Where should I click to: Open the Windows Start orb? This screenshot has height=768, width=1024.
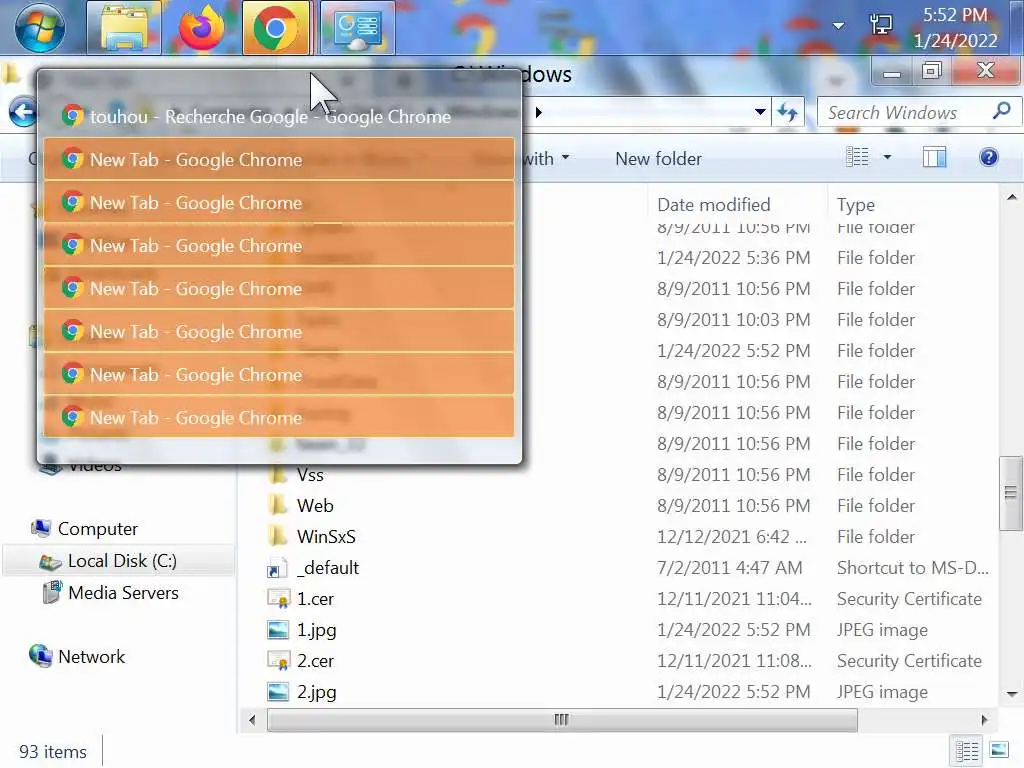(40, 27)
